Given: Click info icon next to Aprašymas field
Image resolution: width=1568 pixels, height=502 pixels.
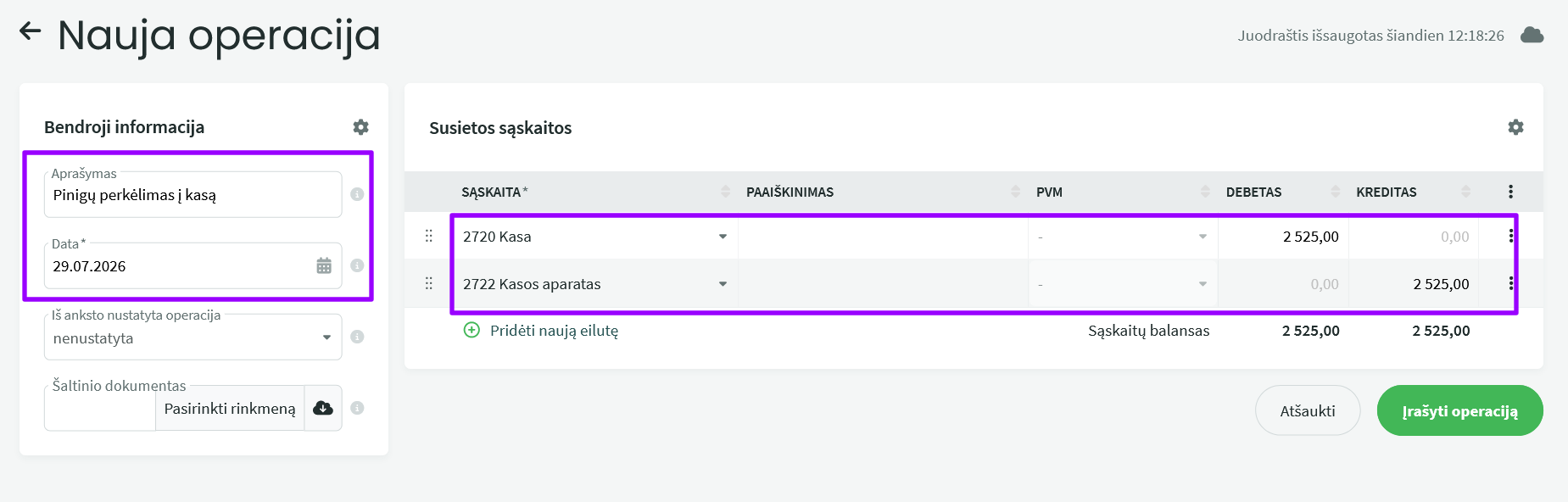Looking at the screenshot, I should point(357,194).
